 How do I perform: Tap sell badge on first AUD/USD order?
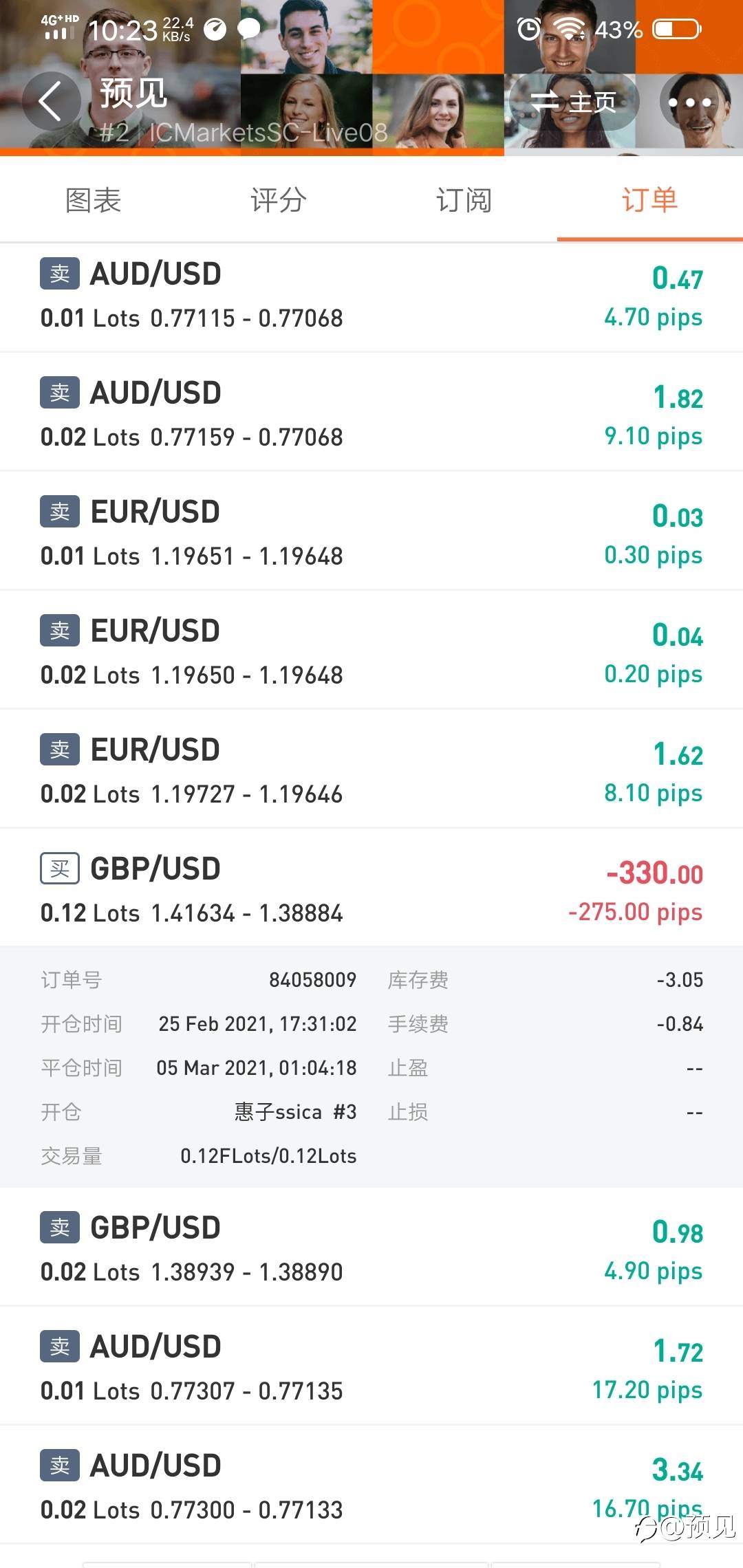point(60,274)
